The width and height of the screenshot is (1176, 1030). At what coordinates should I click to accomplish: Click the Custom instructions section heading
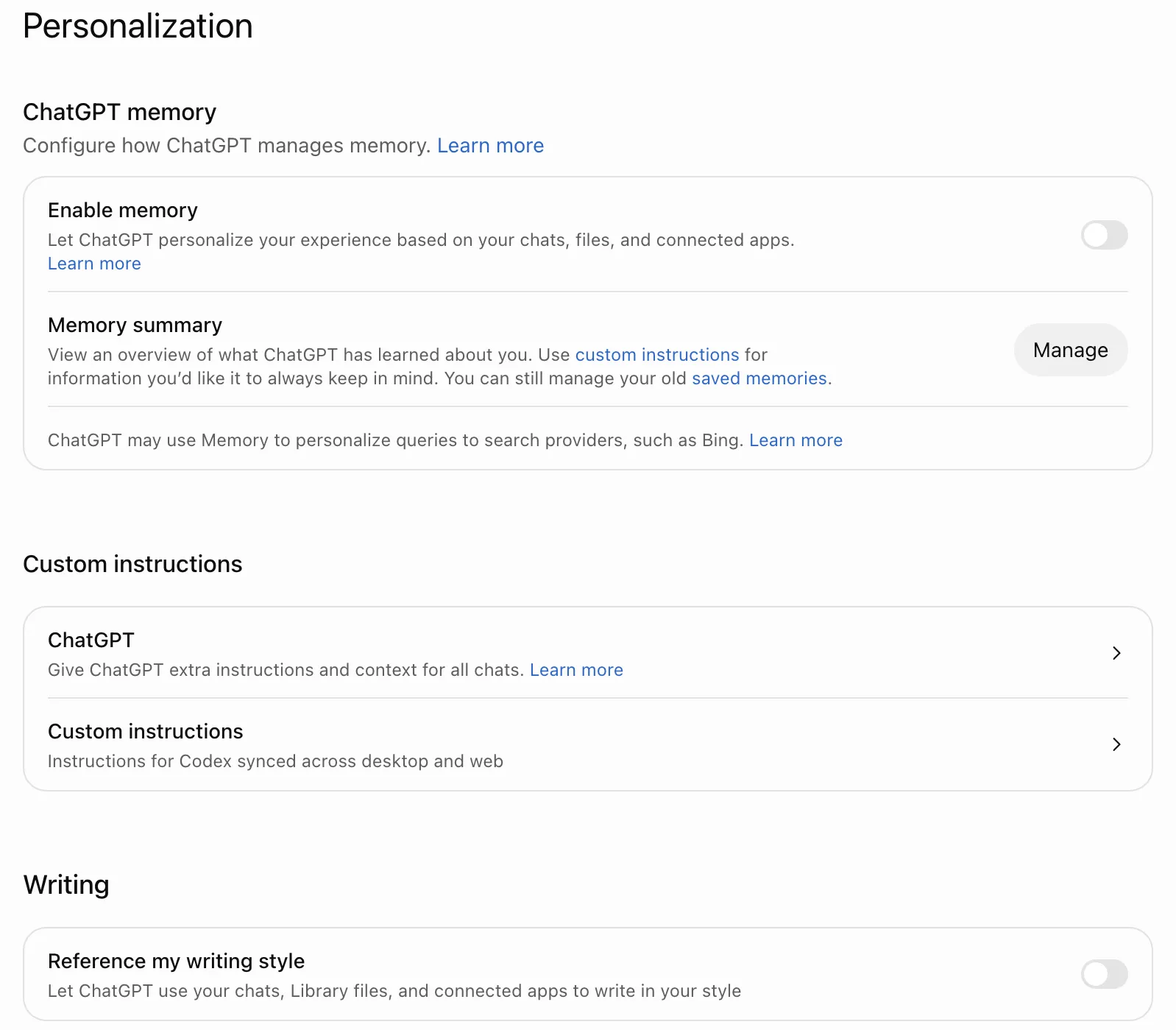coord(132,564)
